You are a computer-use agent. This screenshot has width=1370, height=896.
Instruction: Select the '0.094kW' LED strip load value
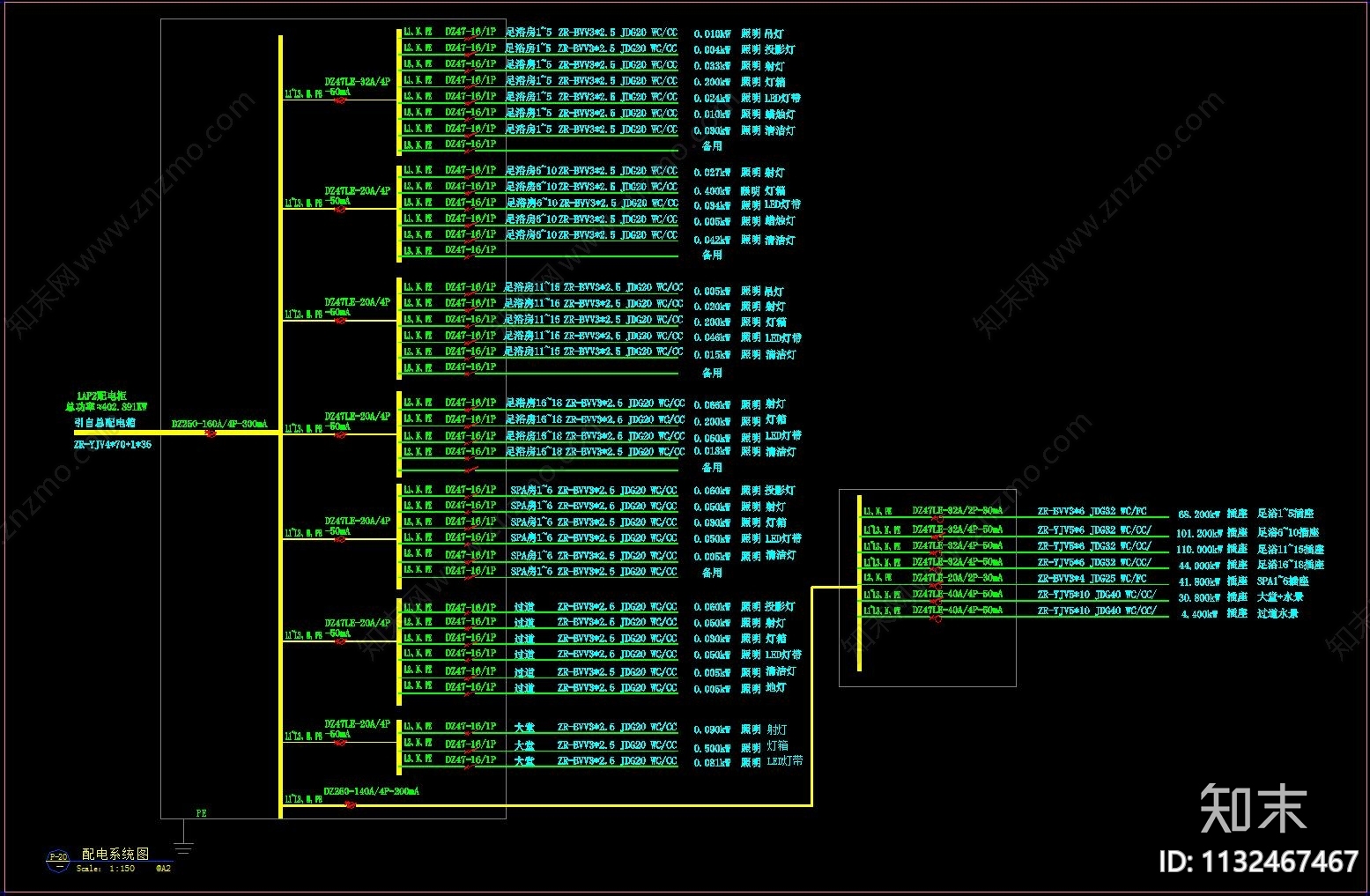712,207
